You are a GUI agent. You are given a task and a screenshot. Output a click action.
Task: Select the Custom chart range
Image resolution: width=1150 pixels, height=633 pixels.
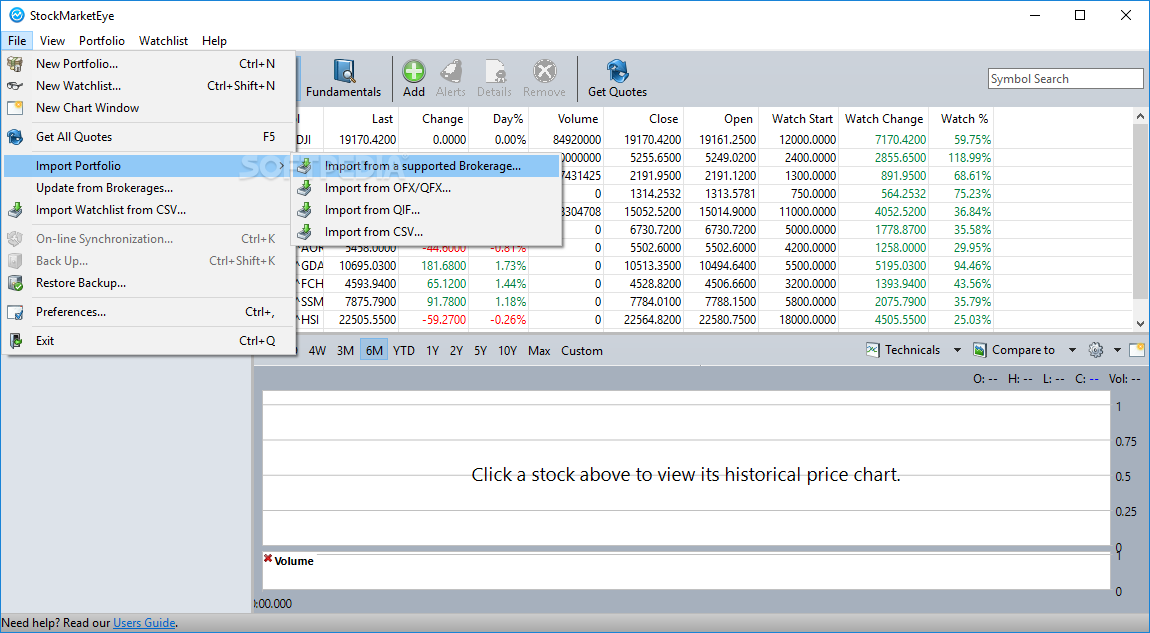point(582,351)
